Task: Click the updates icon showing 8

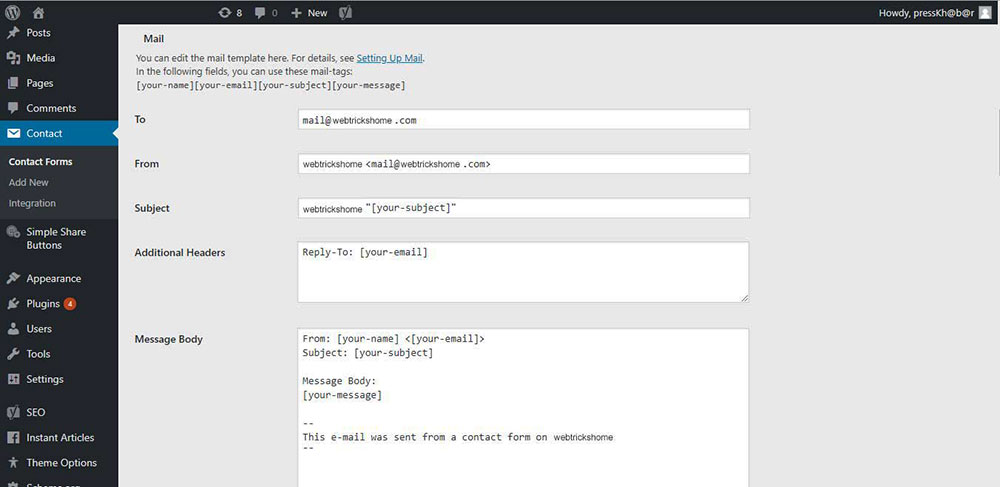Action: pyautogui.click(x=229, y=12)
